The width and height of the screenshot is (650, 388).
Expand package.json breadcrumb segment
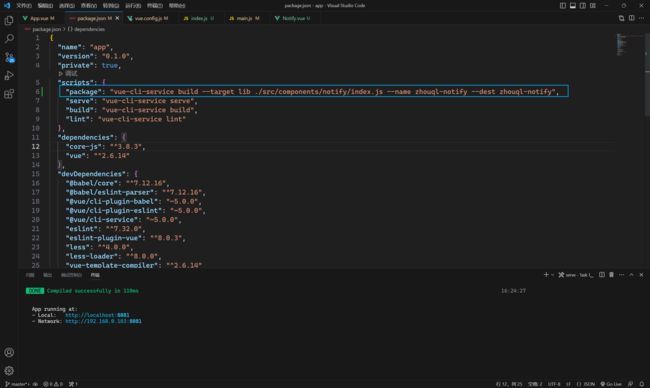(x=43, y=29)
